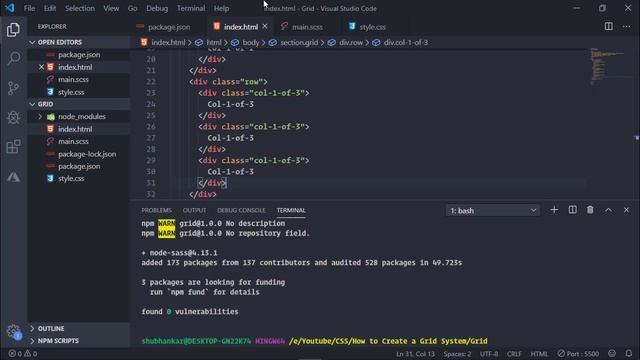Screen dimensions: 640x360
Task: Open the Source Control view icon
Action: coord(13,88)
